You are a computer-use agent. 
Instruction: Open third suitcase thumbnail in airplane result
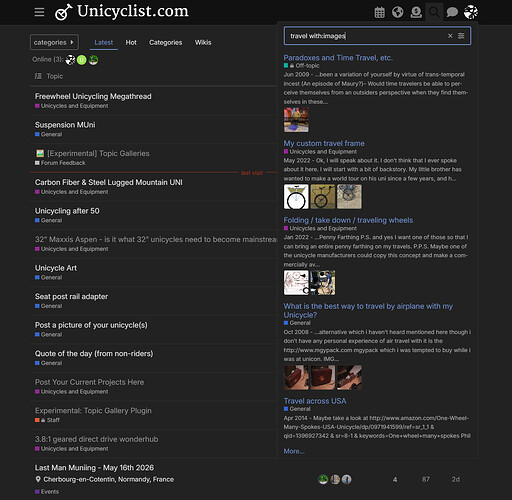pyautogui.click(x=349, y=377)
